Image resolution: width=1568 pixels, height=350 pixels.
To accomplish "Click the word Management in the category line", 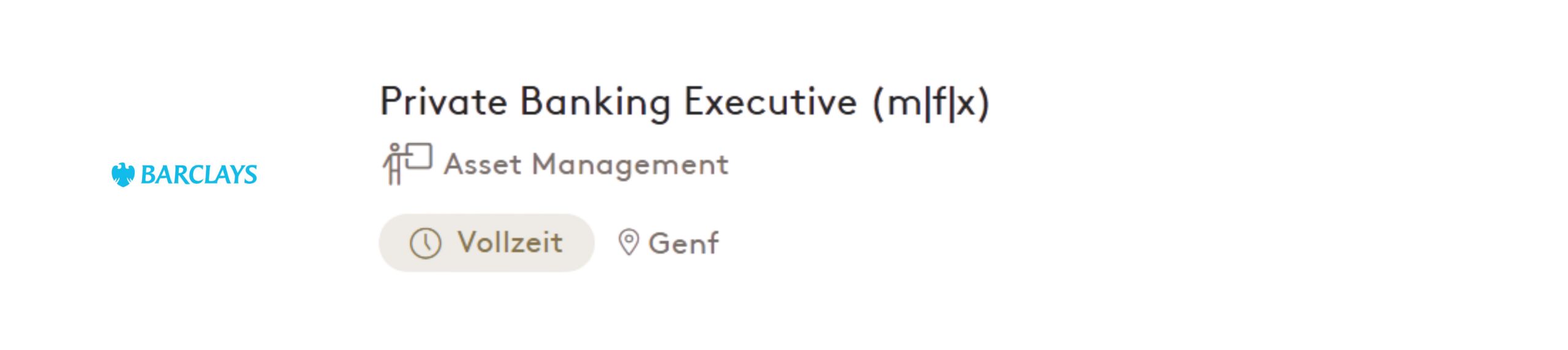I will (x=630, y=165).
